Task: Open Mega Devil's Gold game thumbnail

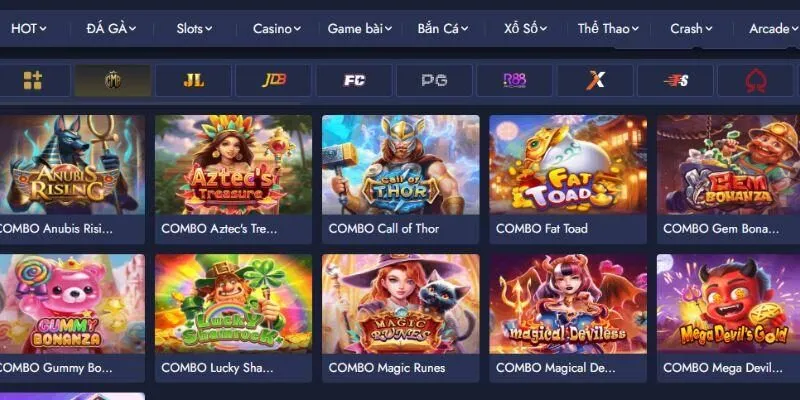Action: click(x=729, y=304)
